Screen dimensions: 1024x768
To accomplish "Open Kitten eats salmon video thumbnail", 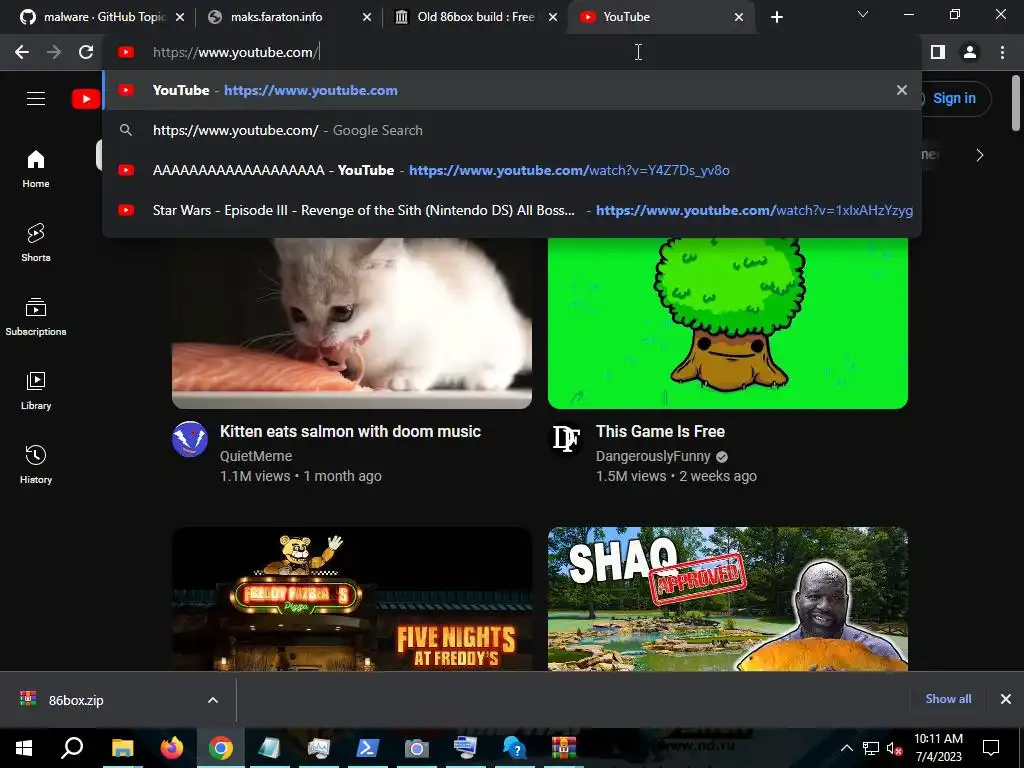I will point(352,323).
